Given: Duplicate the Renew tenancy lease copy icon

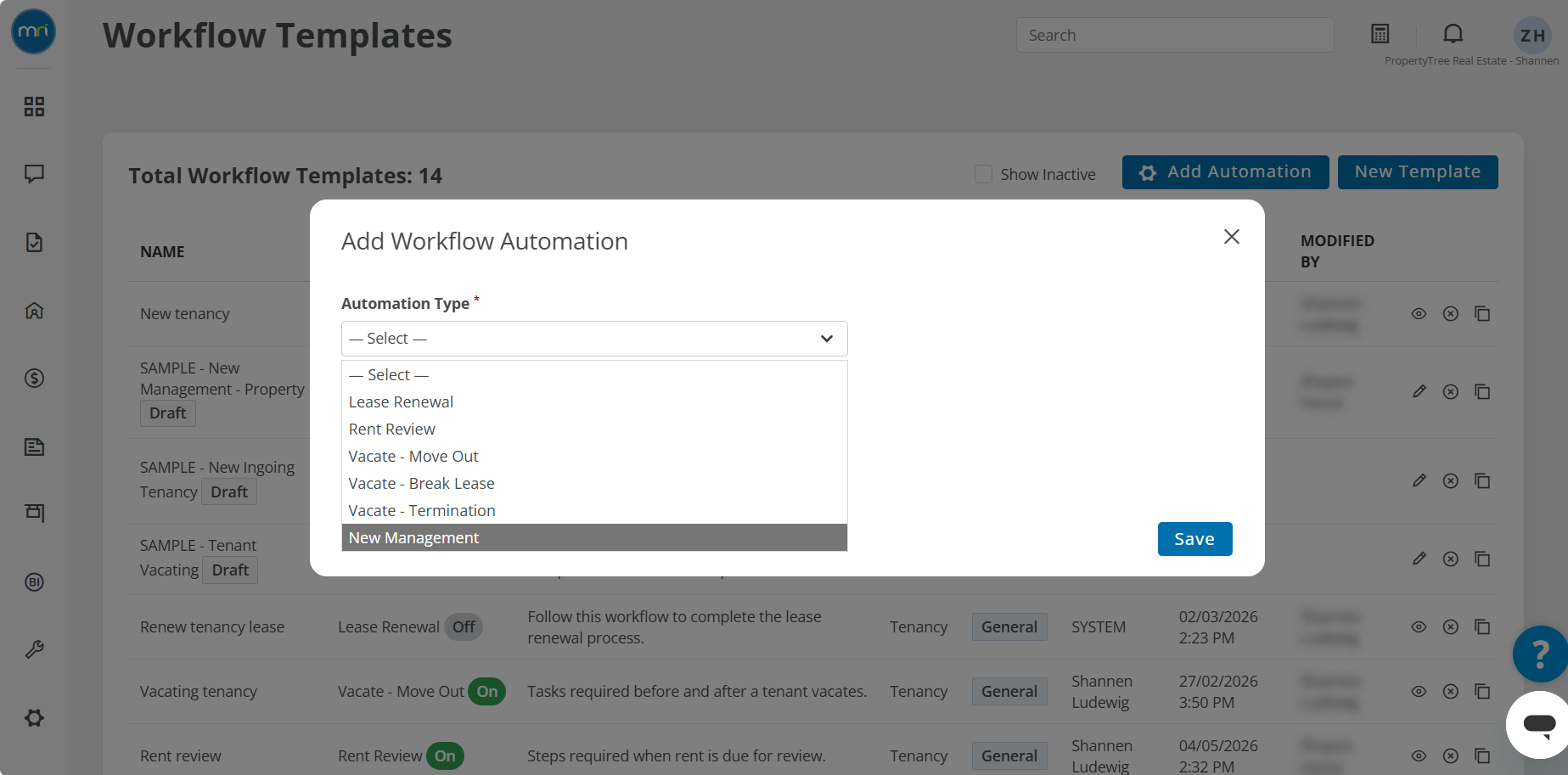Looking at the screenshot, I should 1482,627.
